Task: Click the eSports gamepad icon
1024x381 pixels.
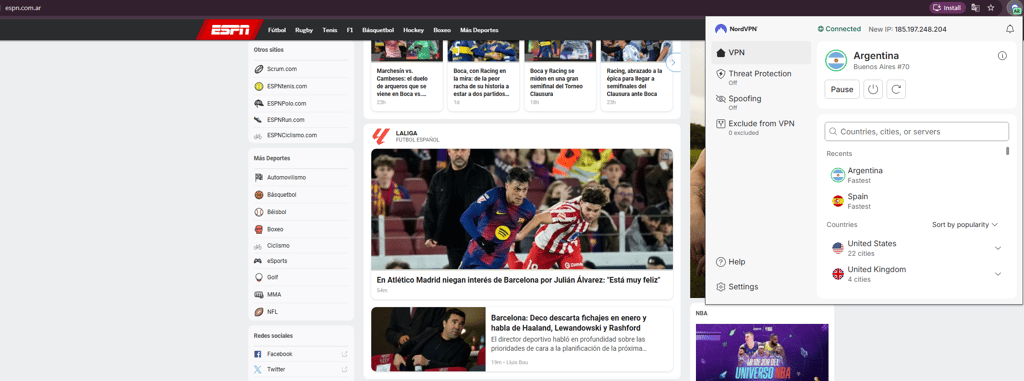Action: click(x=259, y=261)
